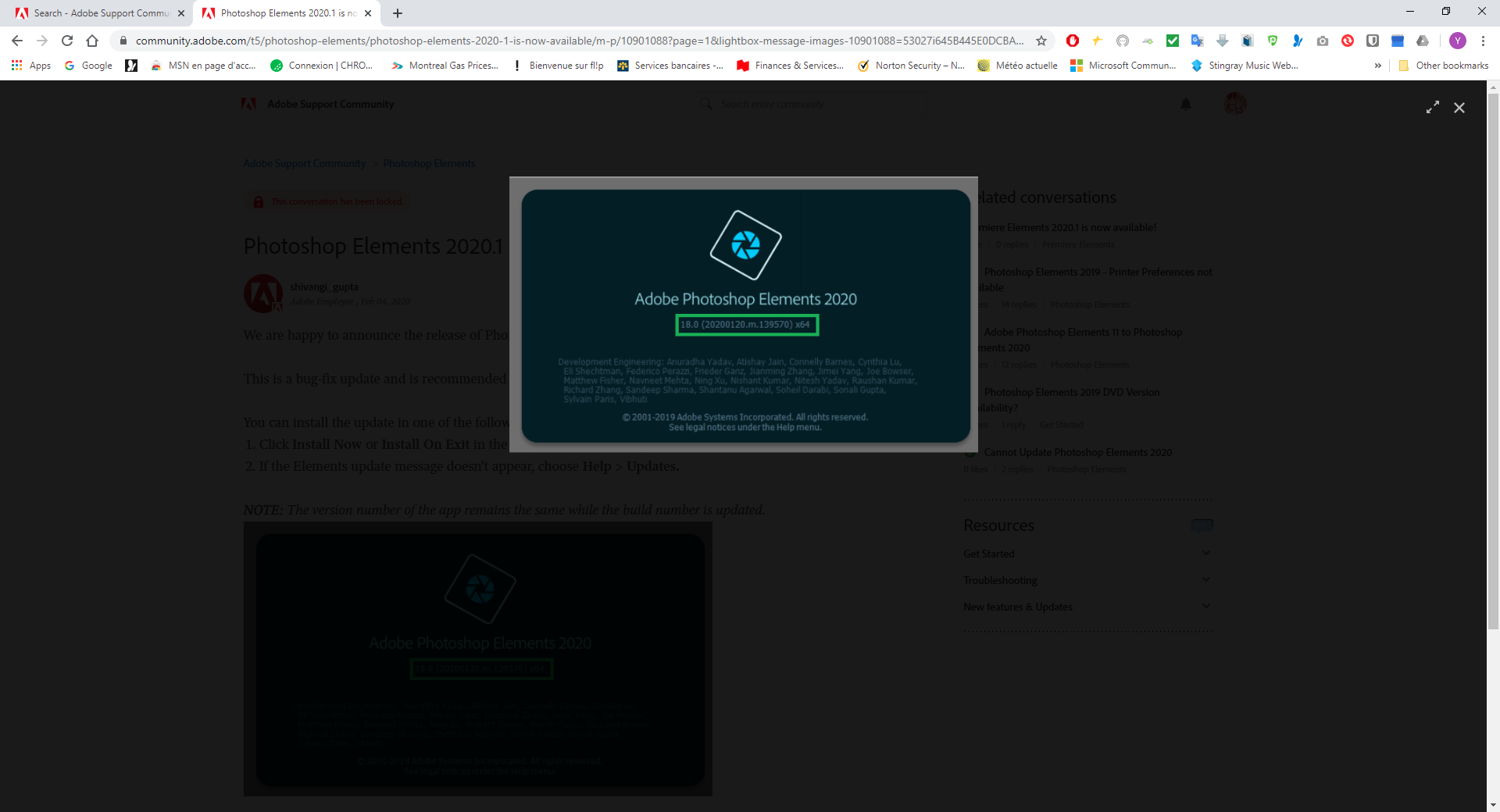Click the grey shield extension icon
1500x812 pixels.
point(1373,41)
